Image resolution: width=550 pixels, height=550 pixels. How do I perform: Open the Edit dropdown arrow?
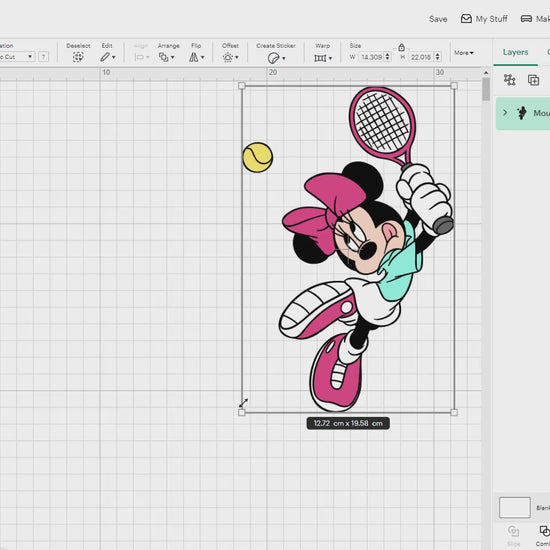point(114,57)
